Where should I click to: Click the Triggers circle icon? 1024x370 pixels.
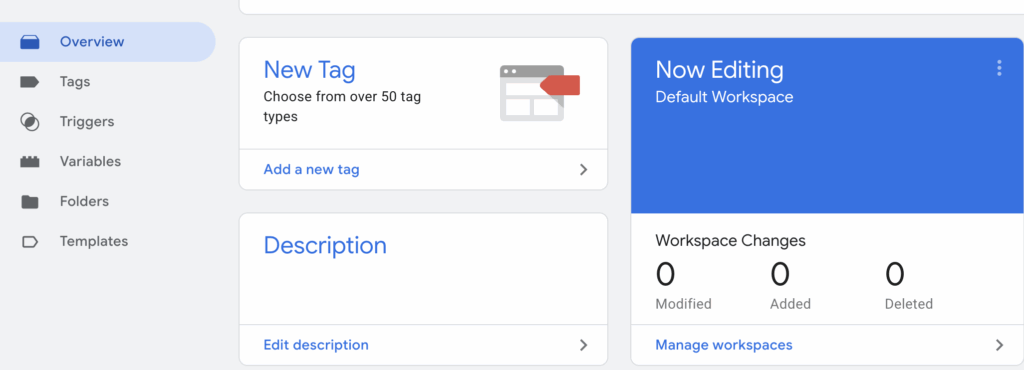click(x=30, y=122)
